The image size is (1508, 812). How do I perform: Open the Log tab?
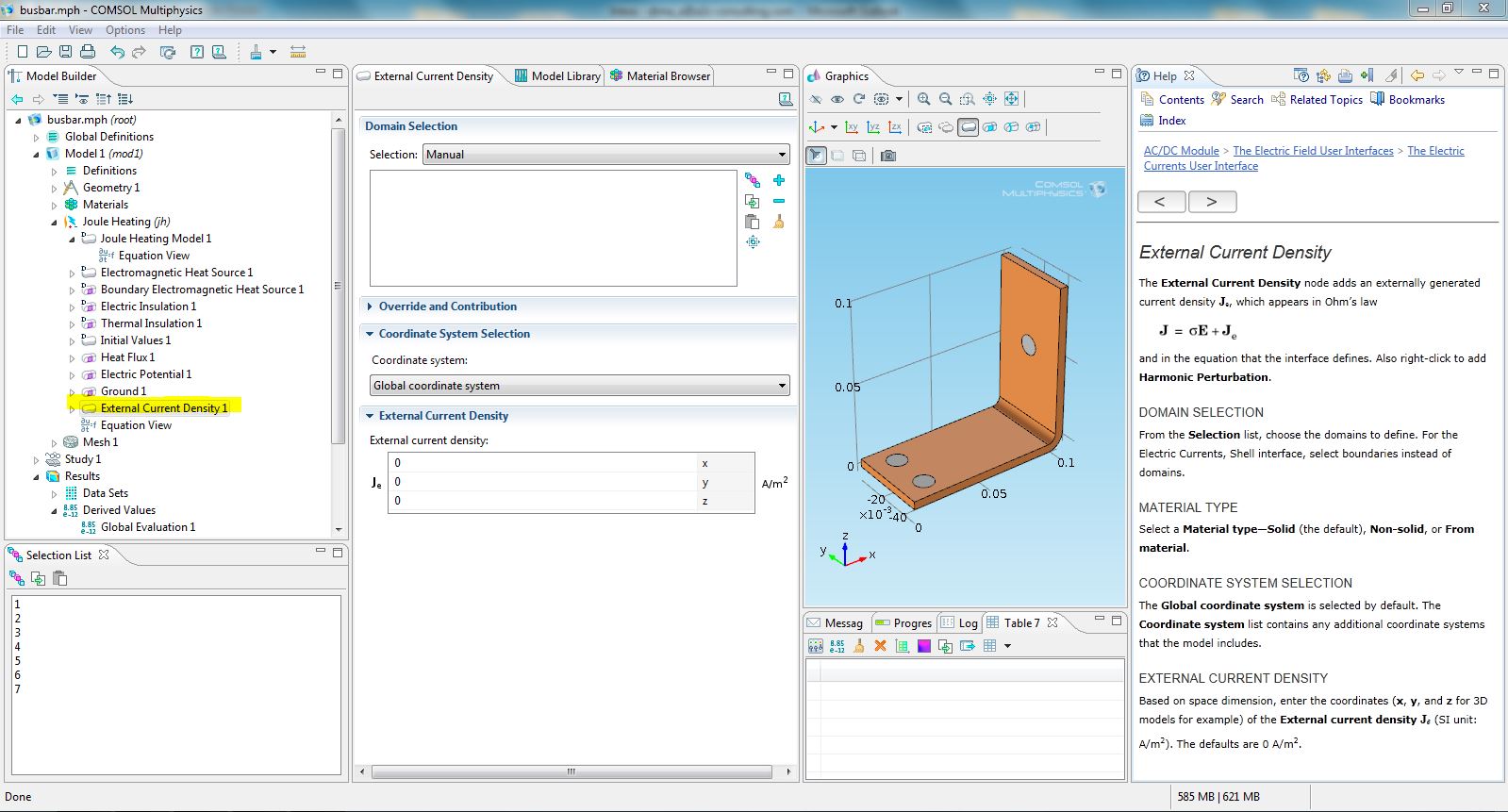[960, 623]
